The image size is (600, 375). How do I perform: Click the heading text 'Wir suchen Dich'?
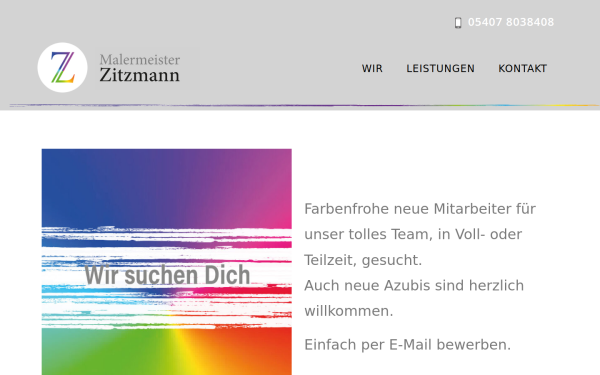click(167, 274)
